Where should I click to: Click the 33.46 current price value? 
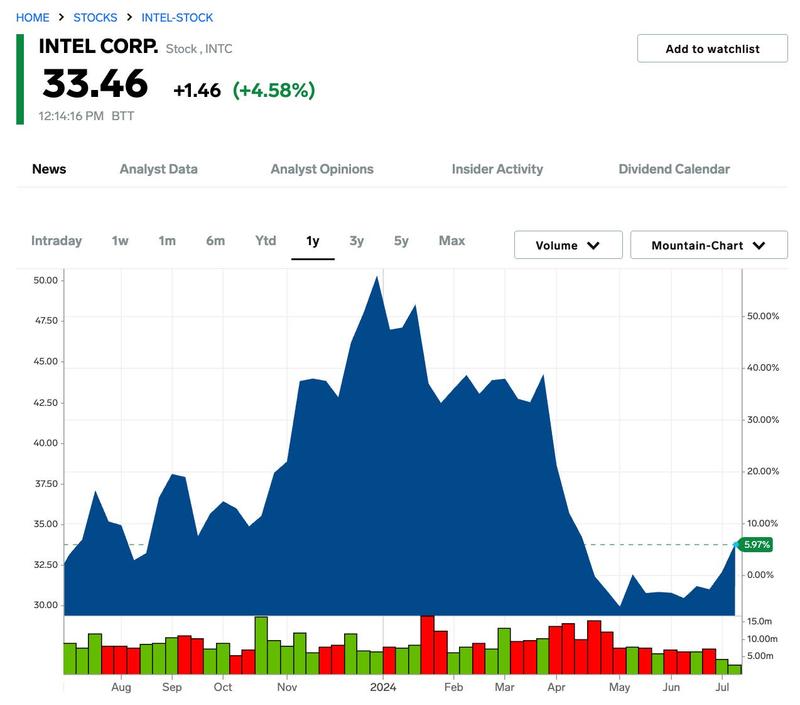pos(95,84)
